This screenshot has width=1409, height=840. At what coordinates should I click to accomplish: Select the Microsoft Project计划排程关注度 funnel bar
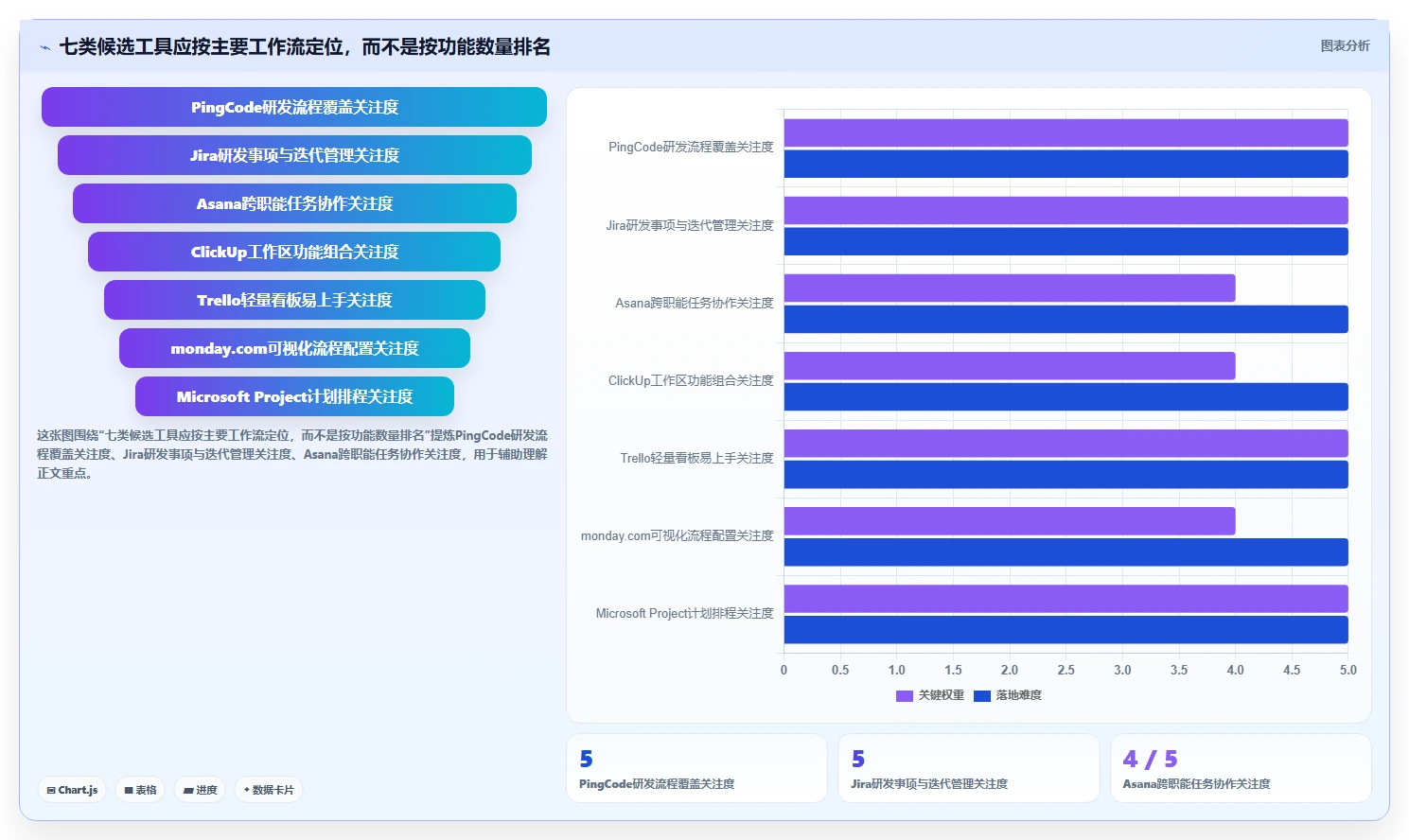(294, 396)
